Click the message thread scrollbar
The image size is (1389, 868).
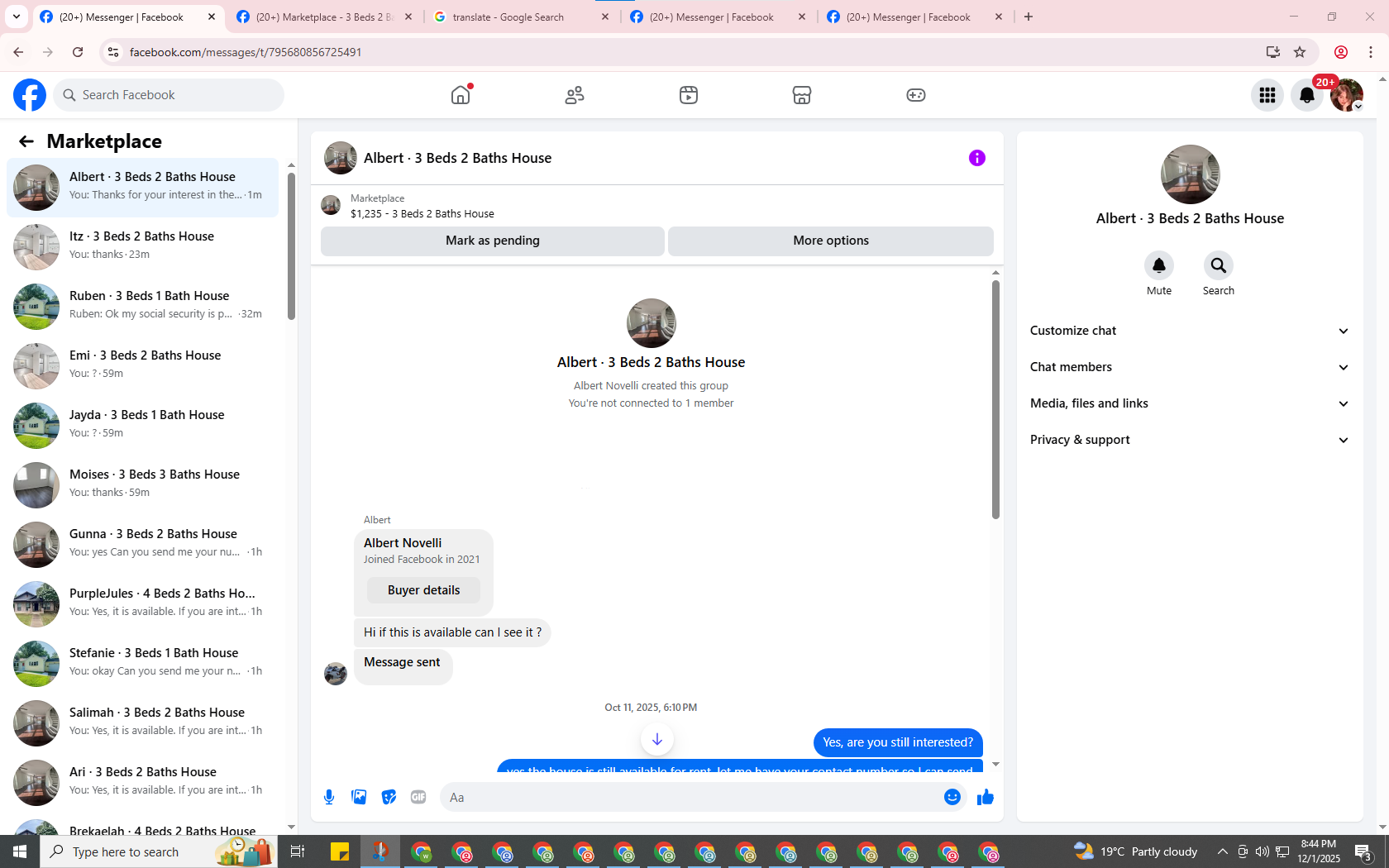click(x=995, y=400)
